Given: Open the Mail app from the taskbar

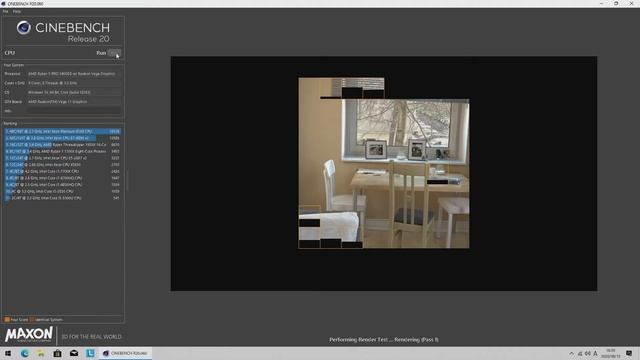Looking at the screenshot, I should pos(74,353).
